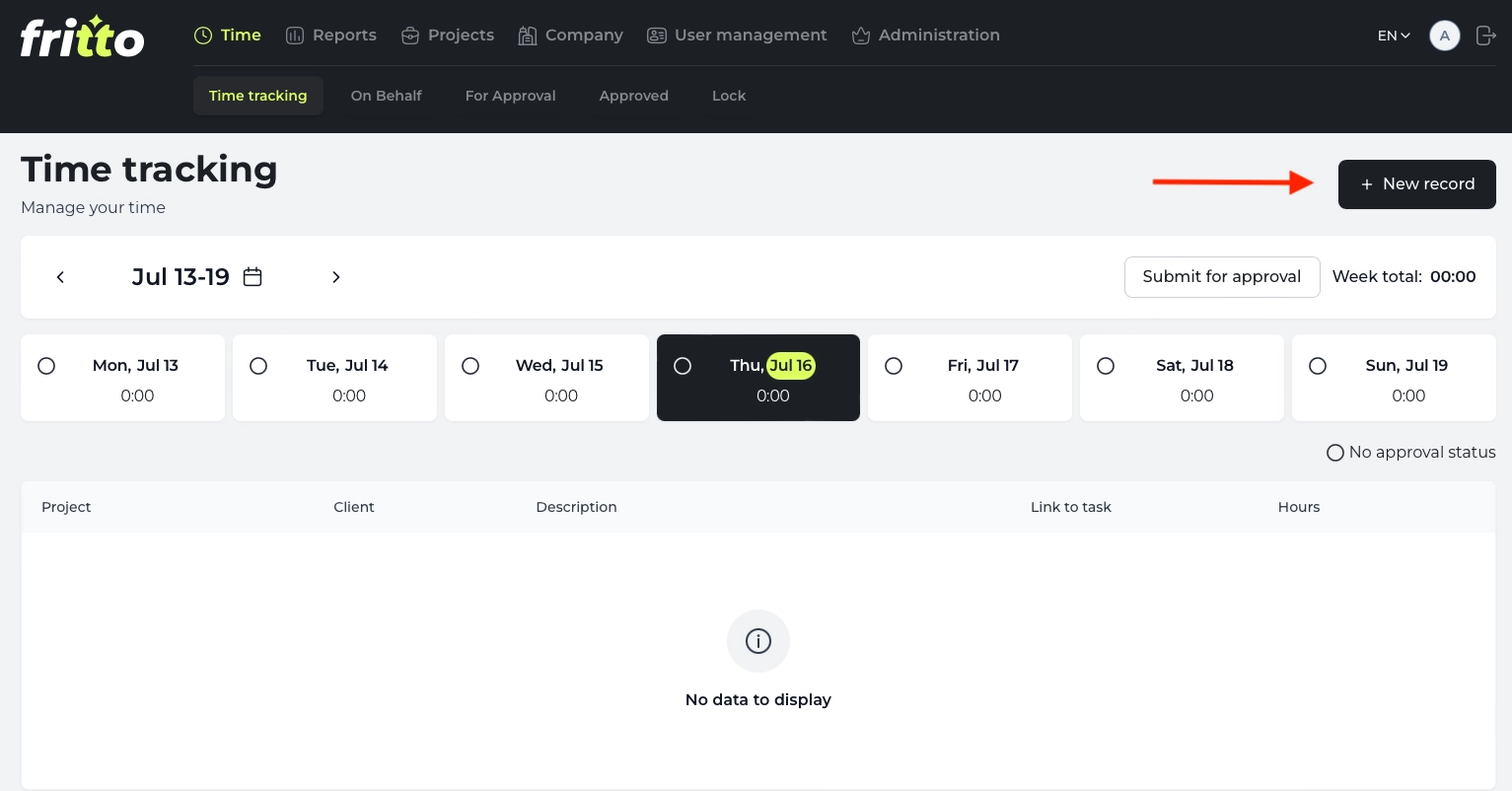This screenshot has height=791, width=1512.
Task: Open the EN language dropdown
Action: tap(1394, 36)
